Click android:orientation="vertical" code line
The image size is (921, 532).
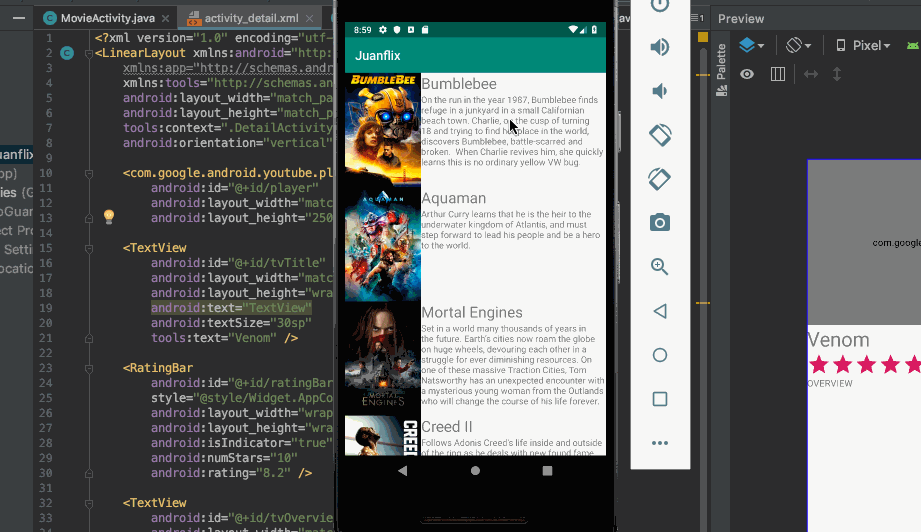(x=228, y=143)
